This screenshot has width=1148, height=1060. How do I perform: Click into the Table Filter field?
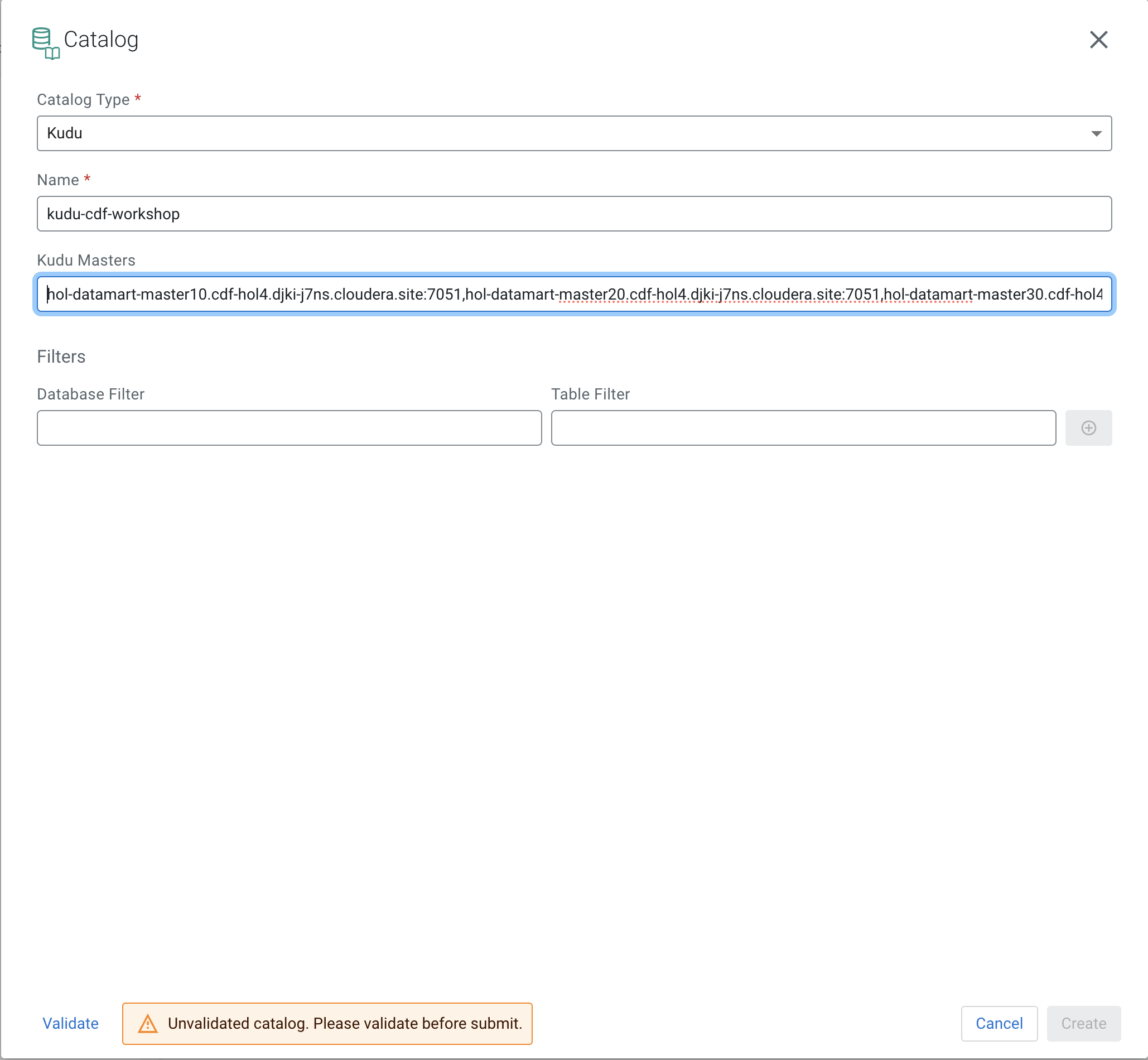click(x=803, y=428)
